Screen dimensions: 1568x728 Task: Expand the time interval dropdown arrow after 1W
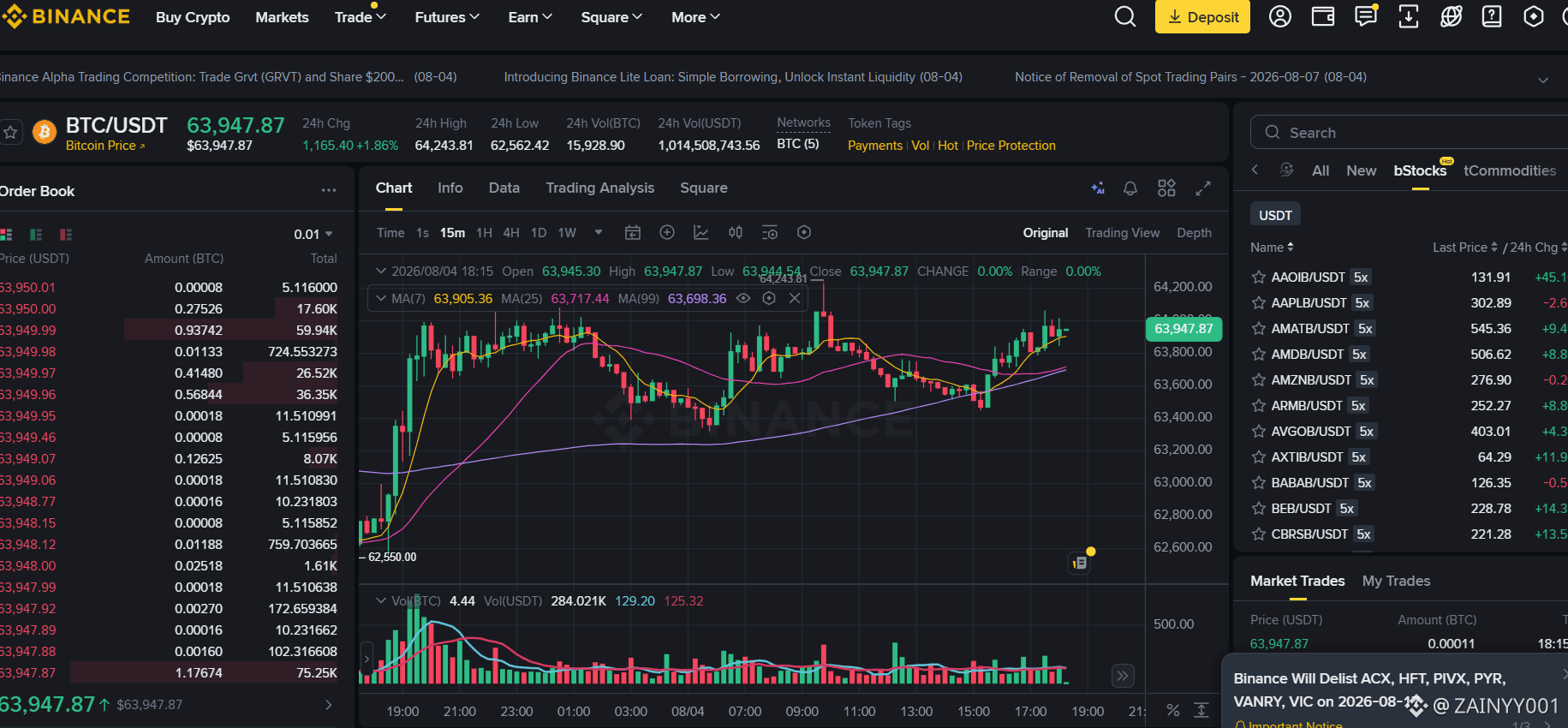pos(599,232)
